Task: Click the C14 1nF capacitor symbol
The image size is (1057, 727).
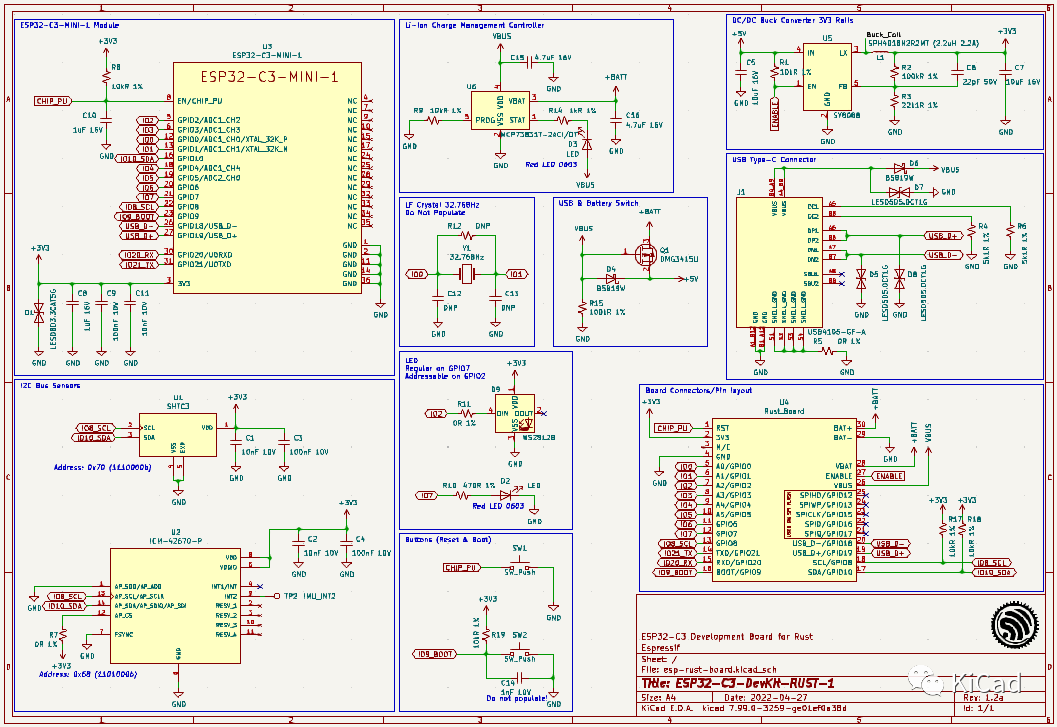Action: pyautogui.click(x=520, y=677)
